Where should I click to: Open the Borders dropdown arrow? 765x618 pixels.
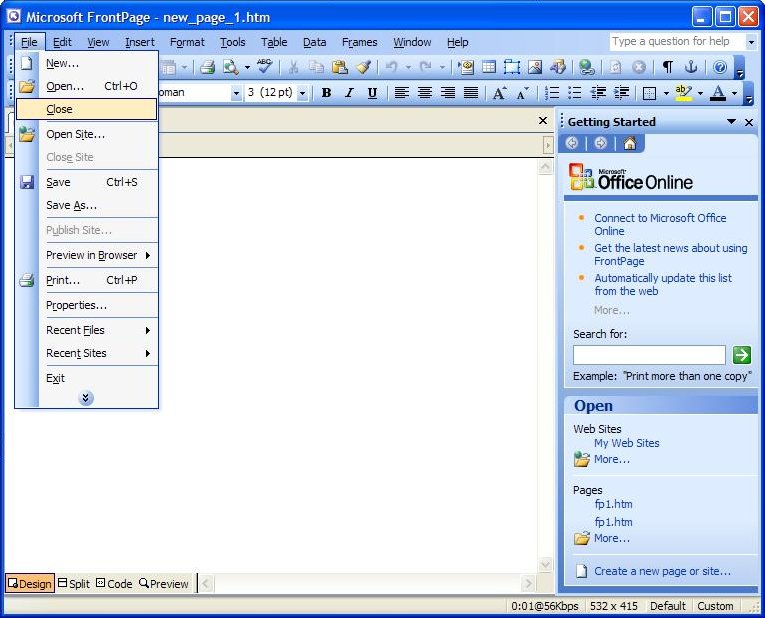coord(666,93)
